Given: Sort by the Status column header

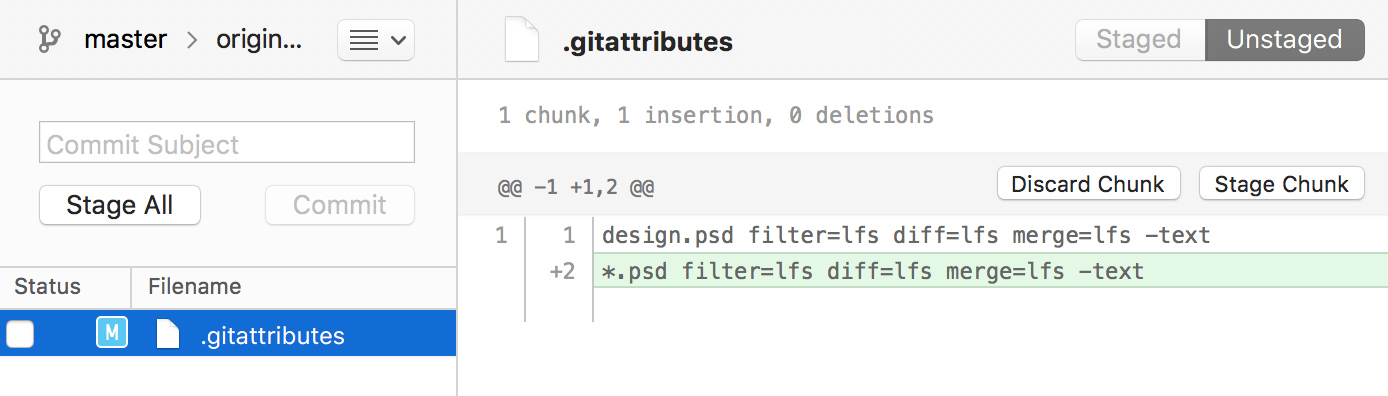Looking at the screenshot, I should [65, 287].
